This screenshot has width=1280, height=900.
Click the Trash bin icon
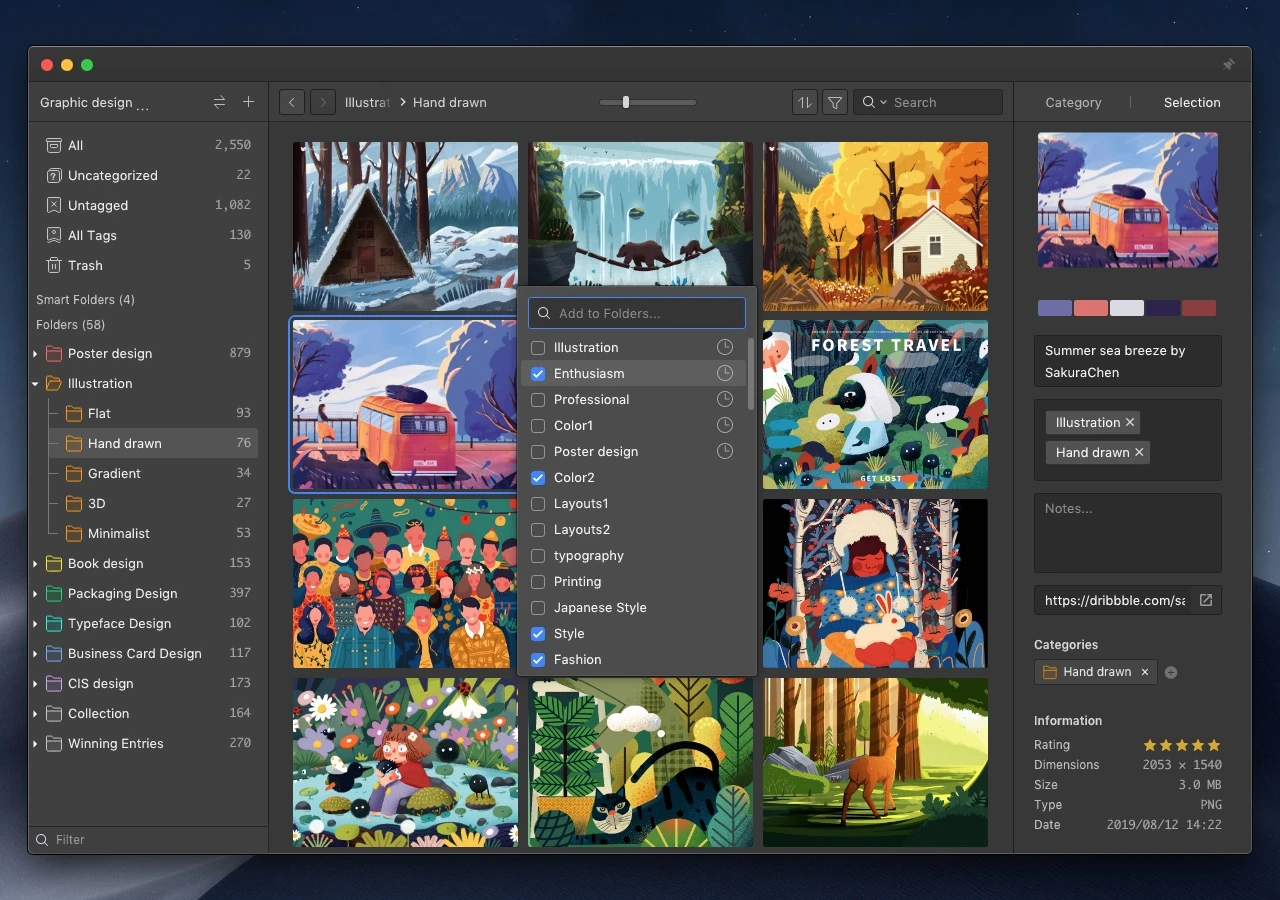[x=54, y=265]
